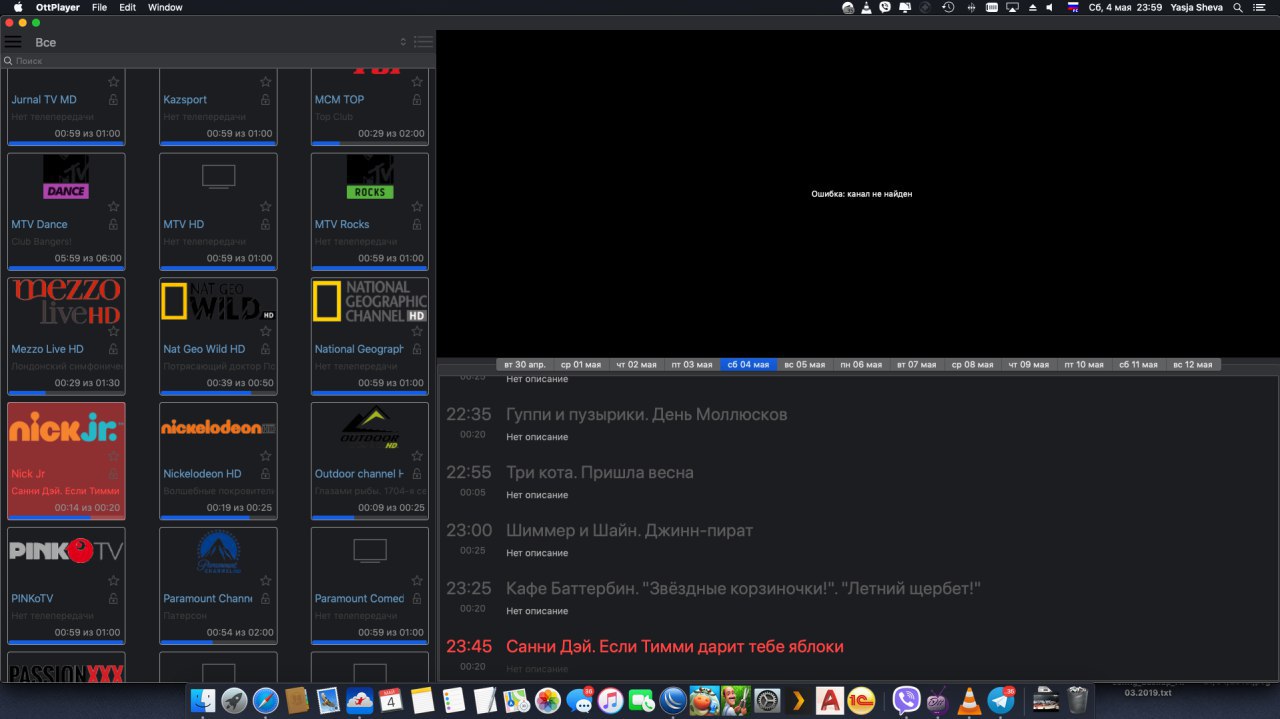Viewport: 1280px width, 719px height.
Task: Select the вс 12 мая date tab
Action: coord(1192,365)
